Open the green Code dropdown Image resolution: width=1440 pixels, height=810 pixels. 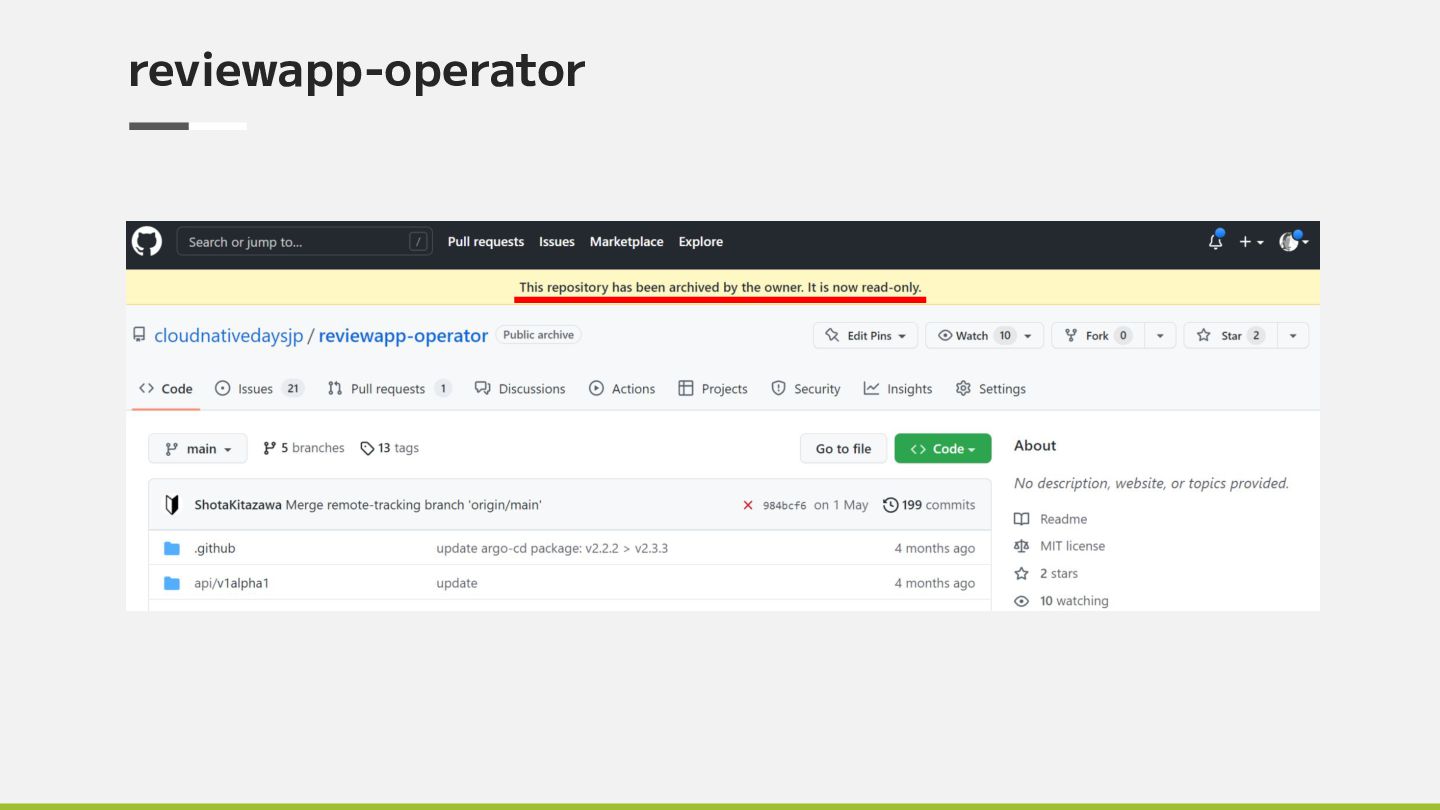(943, 449)
